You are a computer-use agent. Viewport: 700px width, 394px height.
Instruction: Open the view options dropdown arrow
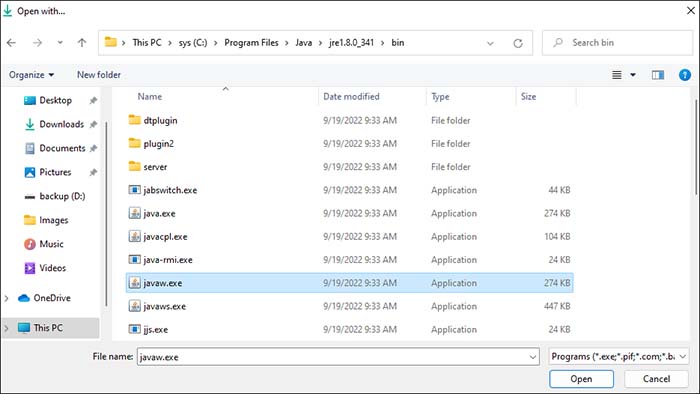[633, 75]
